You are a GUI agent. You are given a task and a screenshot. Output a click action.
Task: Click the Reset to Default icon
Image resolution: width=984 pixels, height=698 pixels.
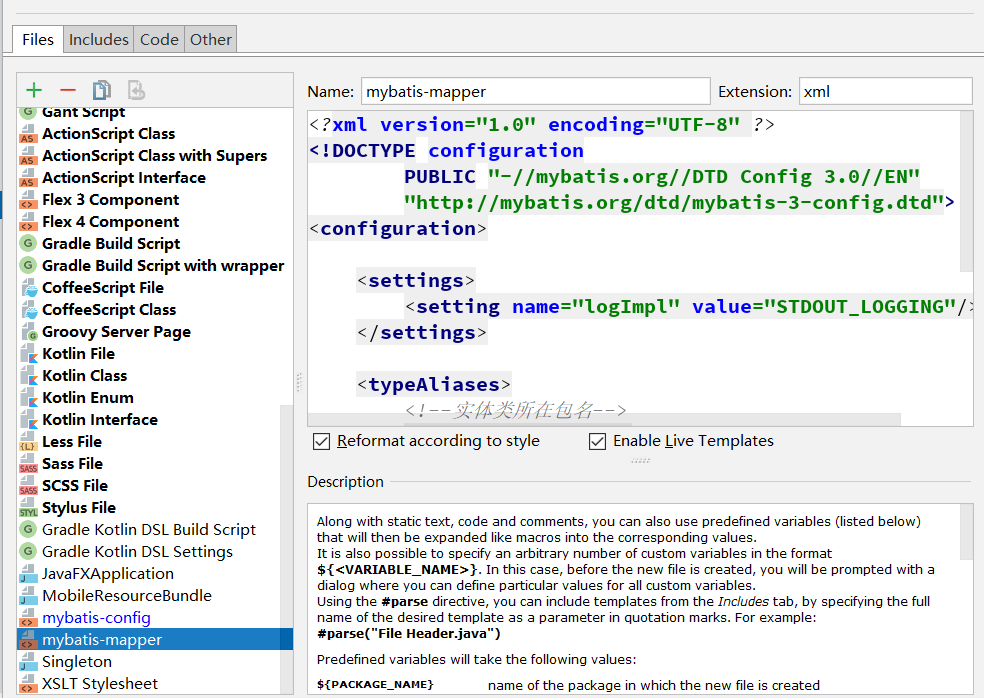136,90
